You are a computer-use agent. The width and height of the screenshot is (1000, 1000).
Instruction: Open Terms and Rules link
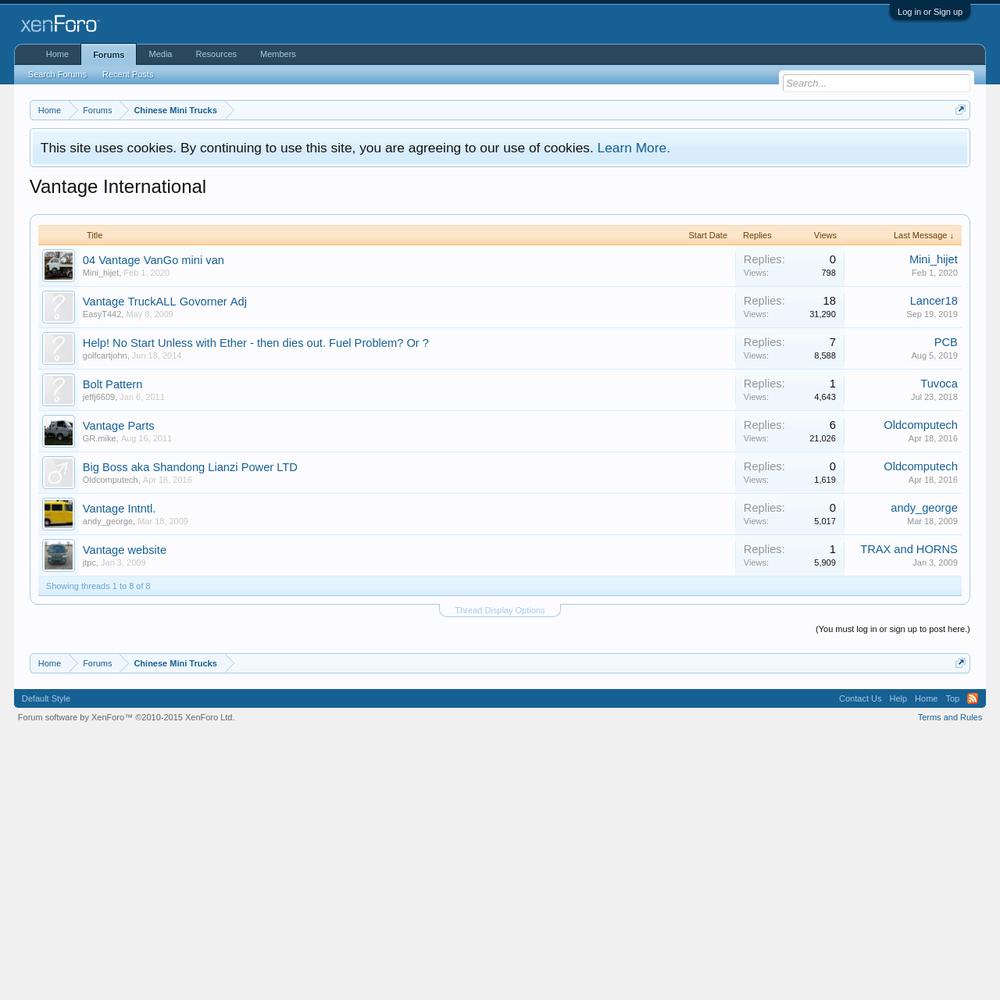pyautogui.click(x=950, y=717)
